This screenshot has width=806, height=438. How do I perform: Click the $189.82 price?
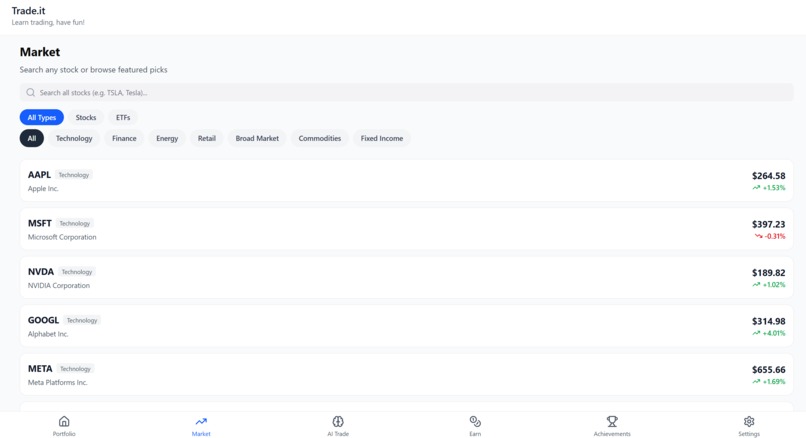(768, 272)
